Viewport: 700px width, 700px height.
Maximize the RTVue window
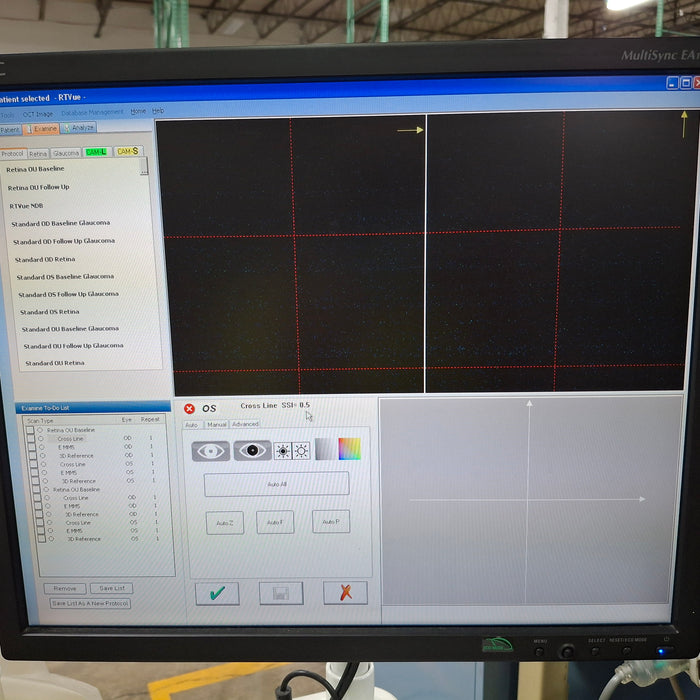pos(686,83)
